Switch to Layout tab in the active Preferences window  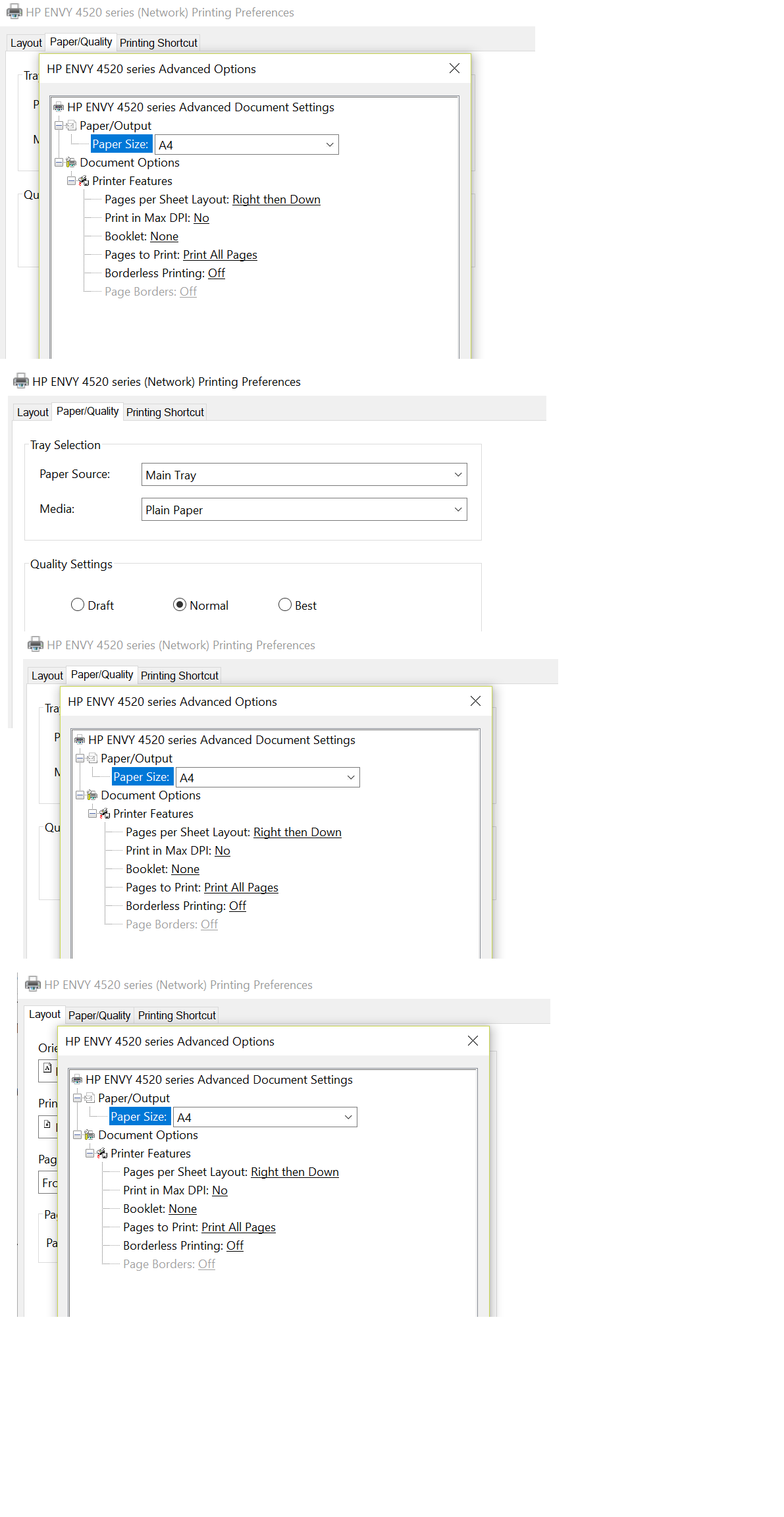click(x=32, y=412)
